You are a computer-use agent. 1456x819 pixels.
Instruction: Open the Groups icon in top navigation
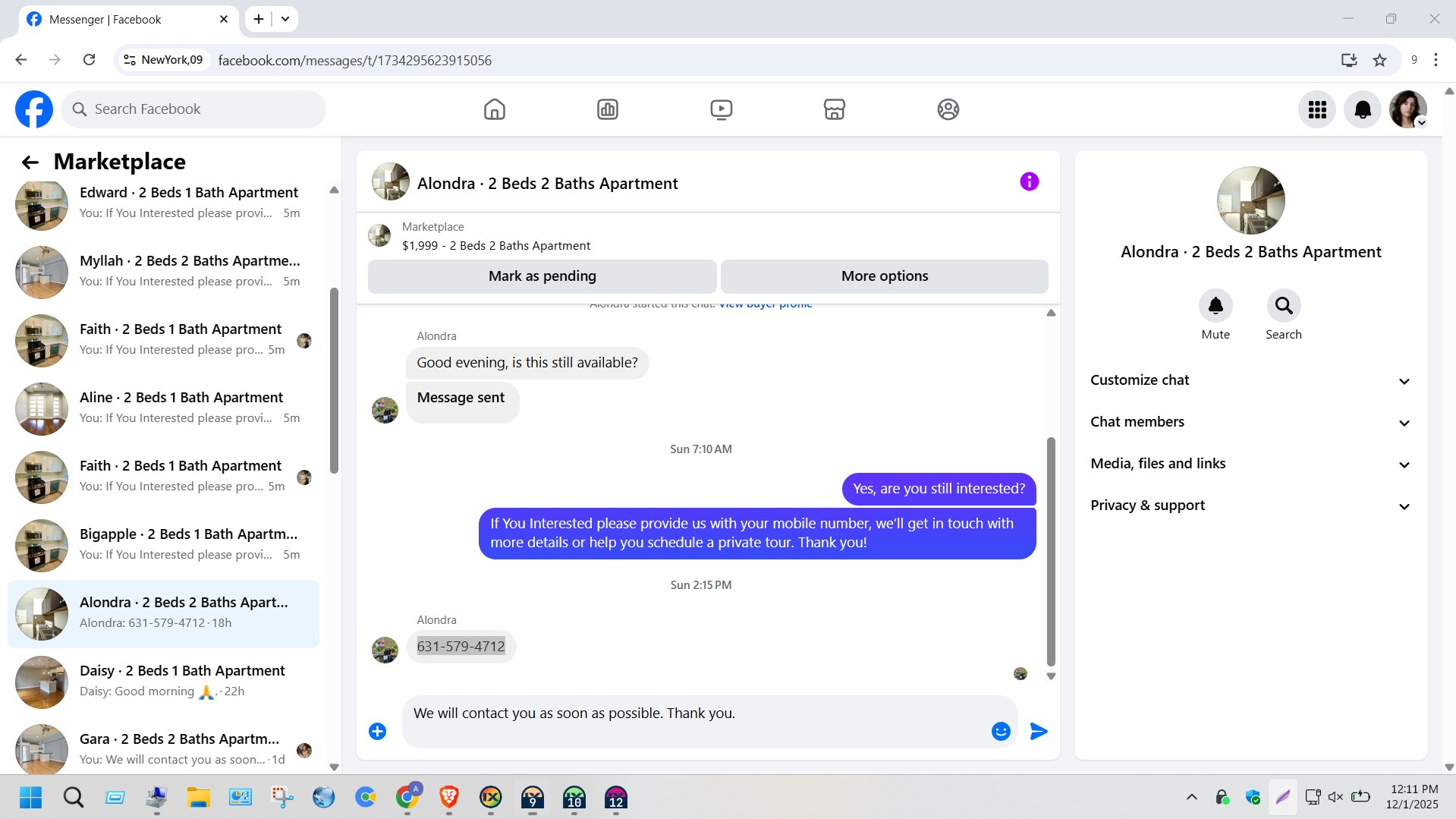948,109
